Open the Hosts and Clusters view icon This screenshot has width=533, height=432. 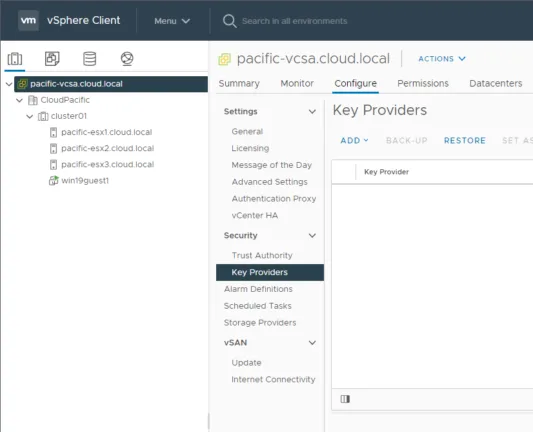click(15, 59)
